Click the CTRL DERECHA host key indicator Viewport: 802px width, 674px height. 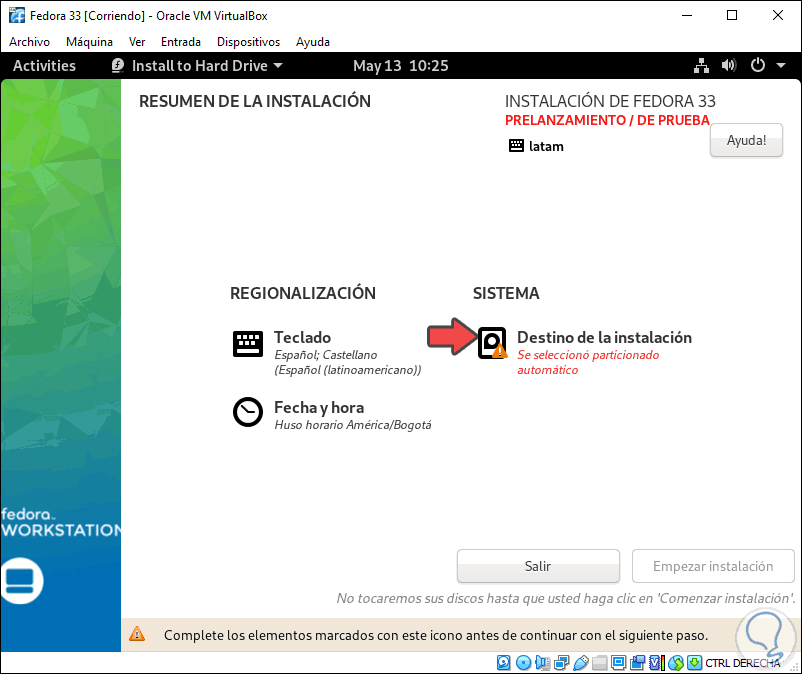pos(742,663)
